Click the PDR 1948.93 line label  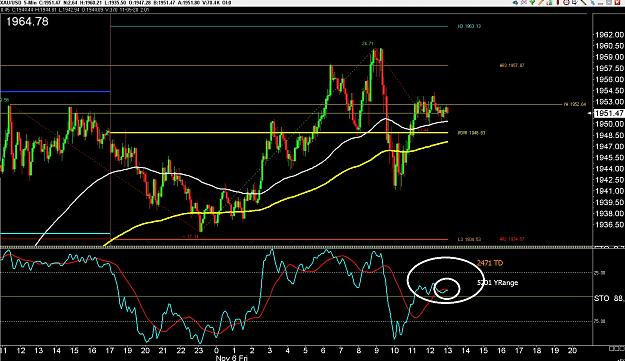click(471, 133)
